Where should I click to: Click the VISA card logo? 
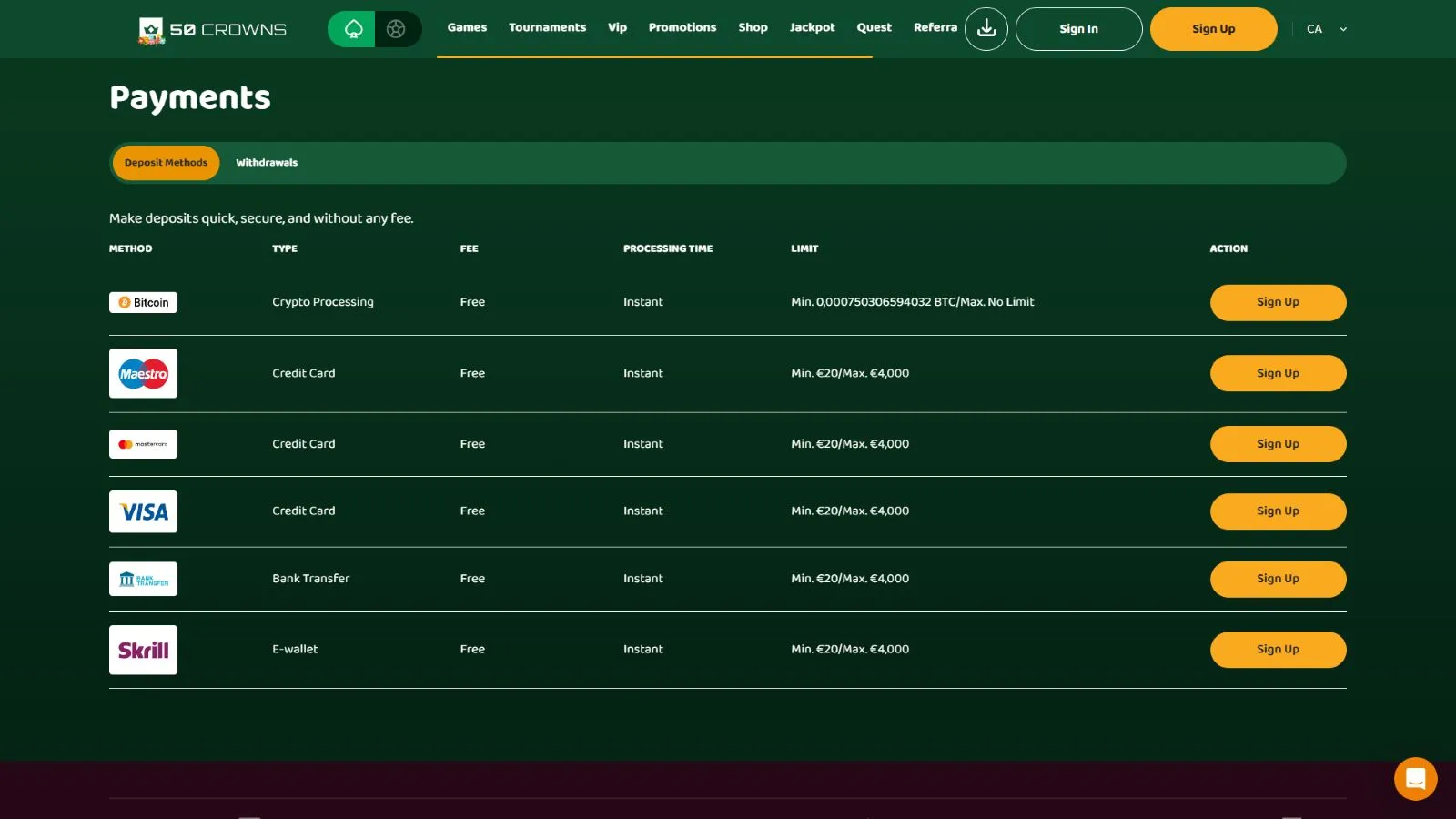click(x=143, y=511)
